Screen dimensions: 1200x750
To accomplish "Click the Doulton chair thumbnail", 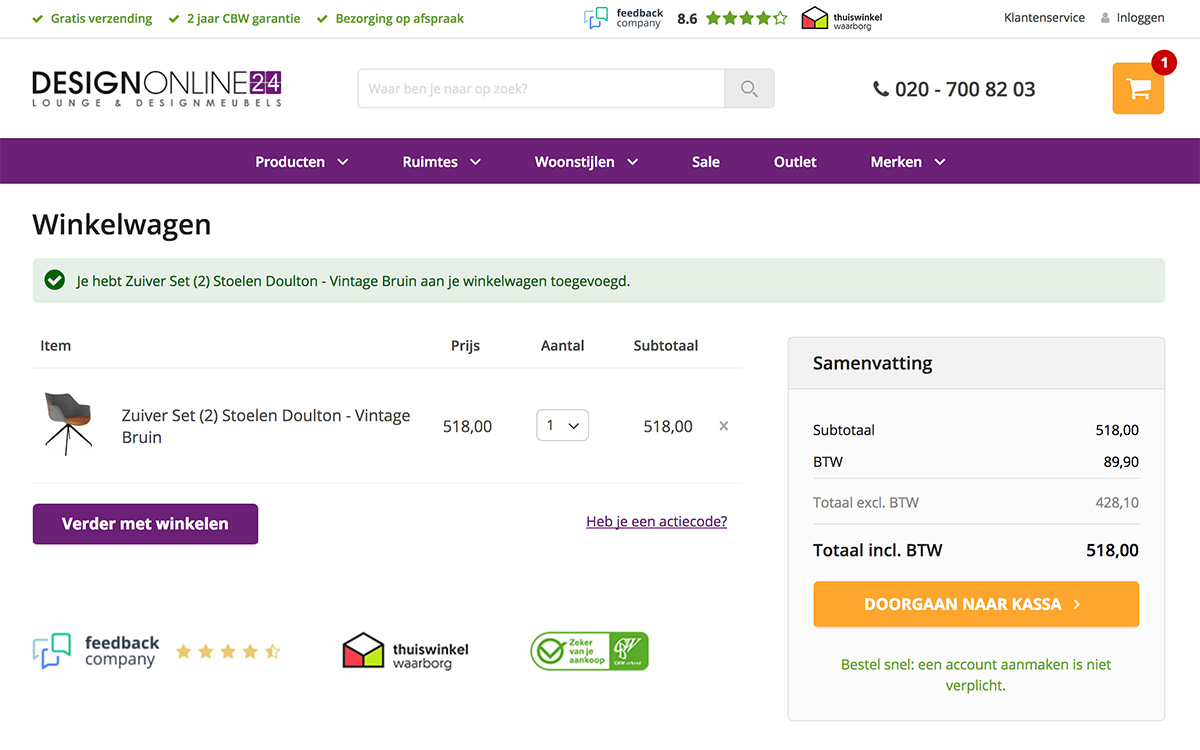I will (68, 424).
